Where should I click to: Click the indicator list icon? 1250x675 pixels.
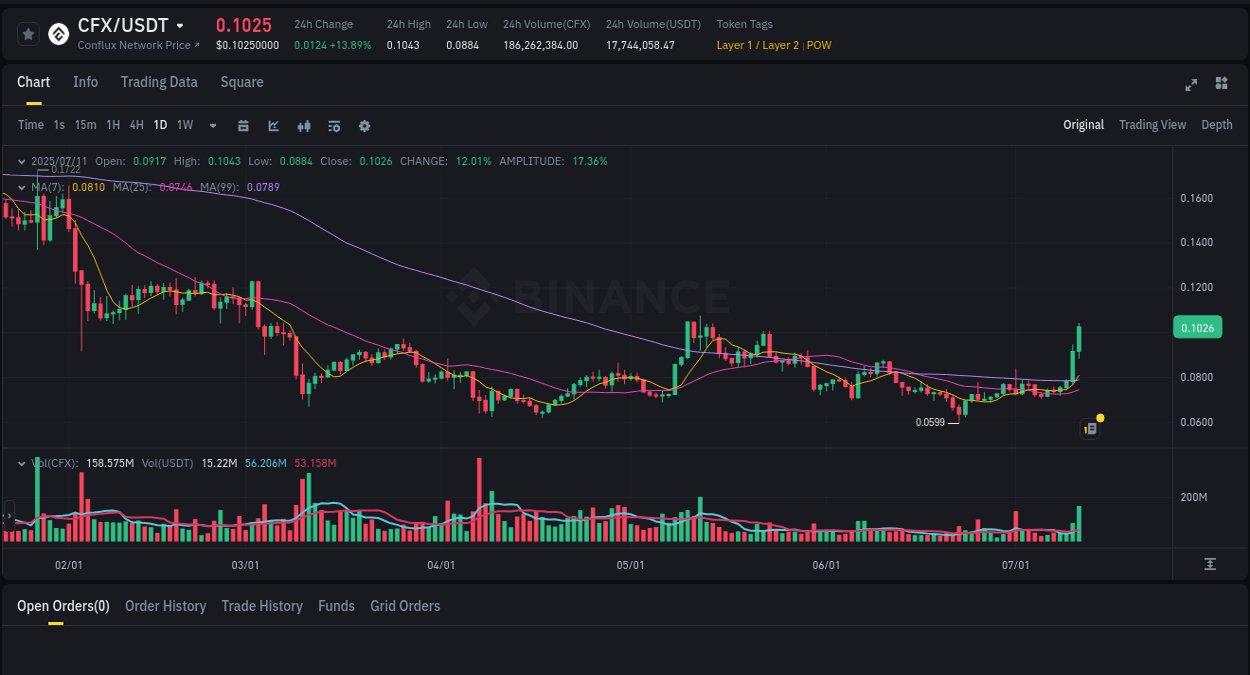(334, 125)
